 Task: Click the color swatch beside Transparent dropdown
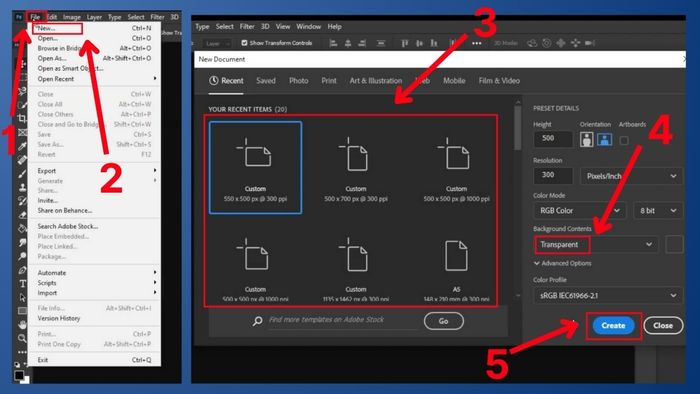click(x=674, y=245)
